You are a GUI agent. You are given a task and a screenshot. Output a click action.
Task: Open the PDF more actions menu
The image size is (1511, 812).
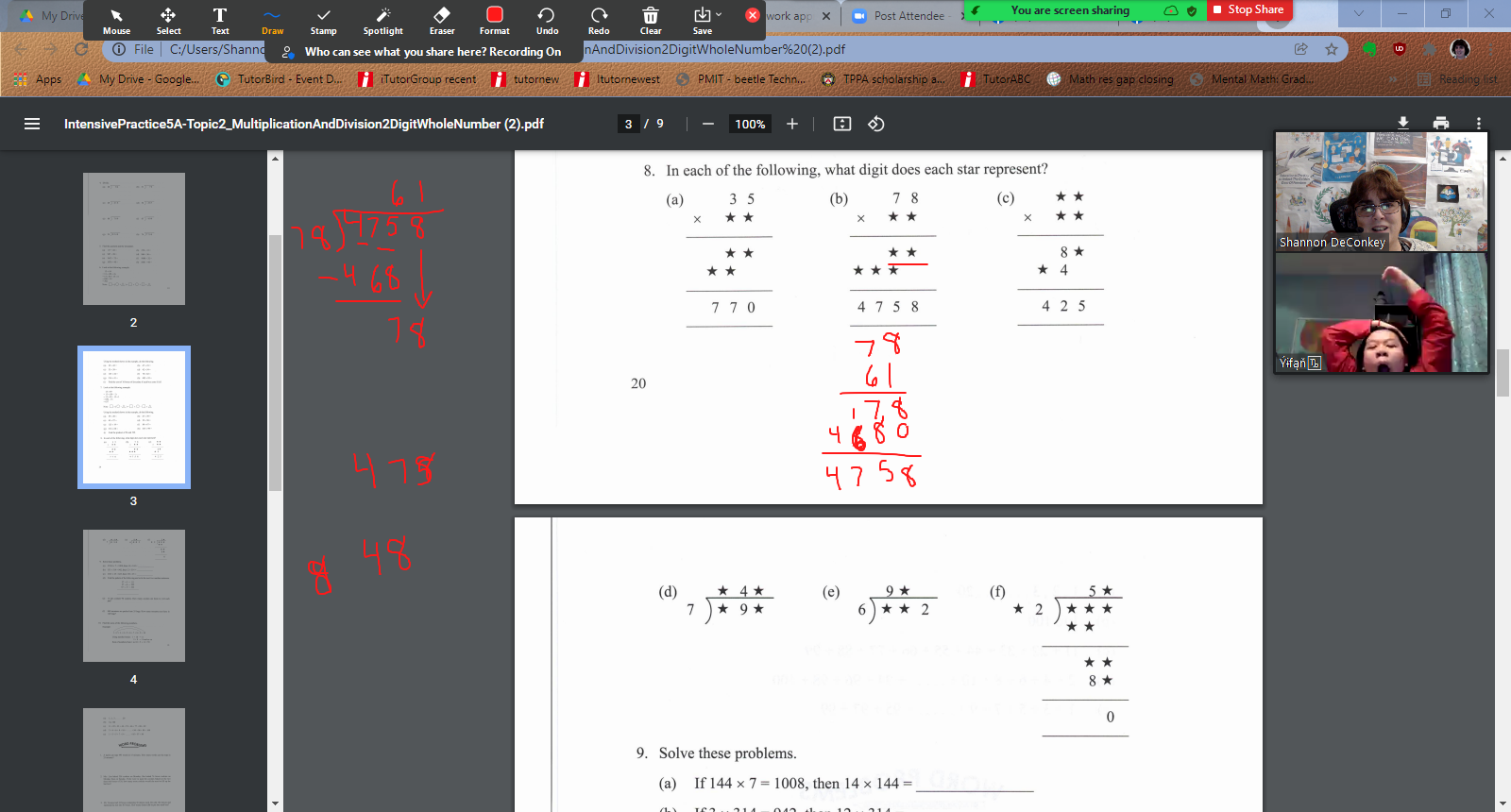tap(1479, 123)
